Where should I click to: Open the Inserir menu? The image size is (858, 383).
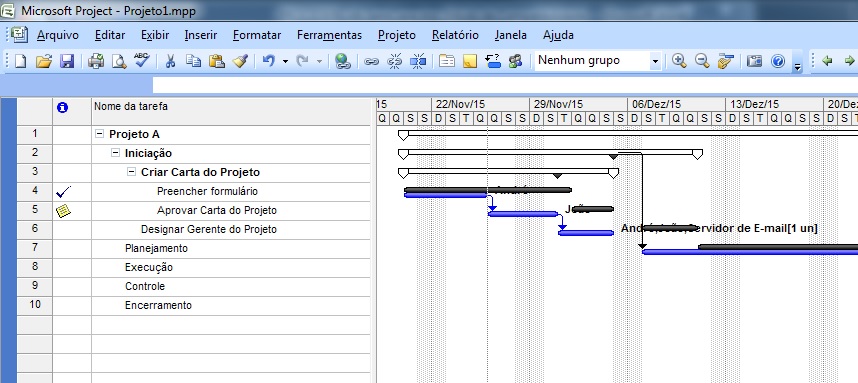coord(201,35)
